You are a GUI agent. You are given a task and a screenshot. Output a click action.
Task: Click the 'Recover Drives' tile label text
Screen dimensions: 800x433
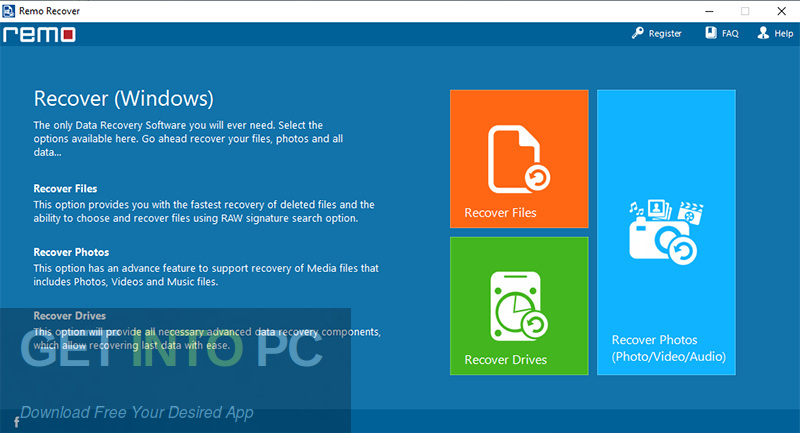506,360
